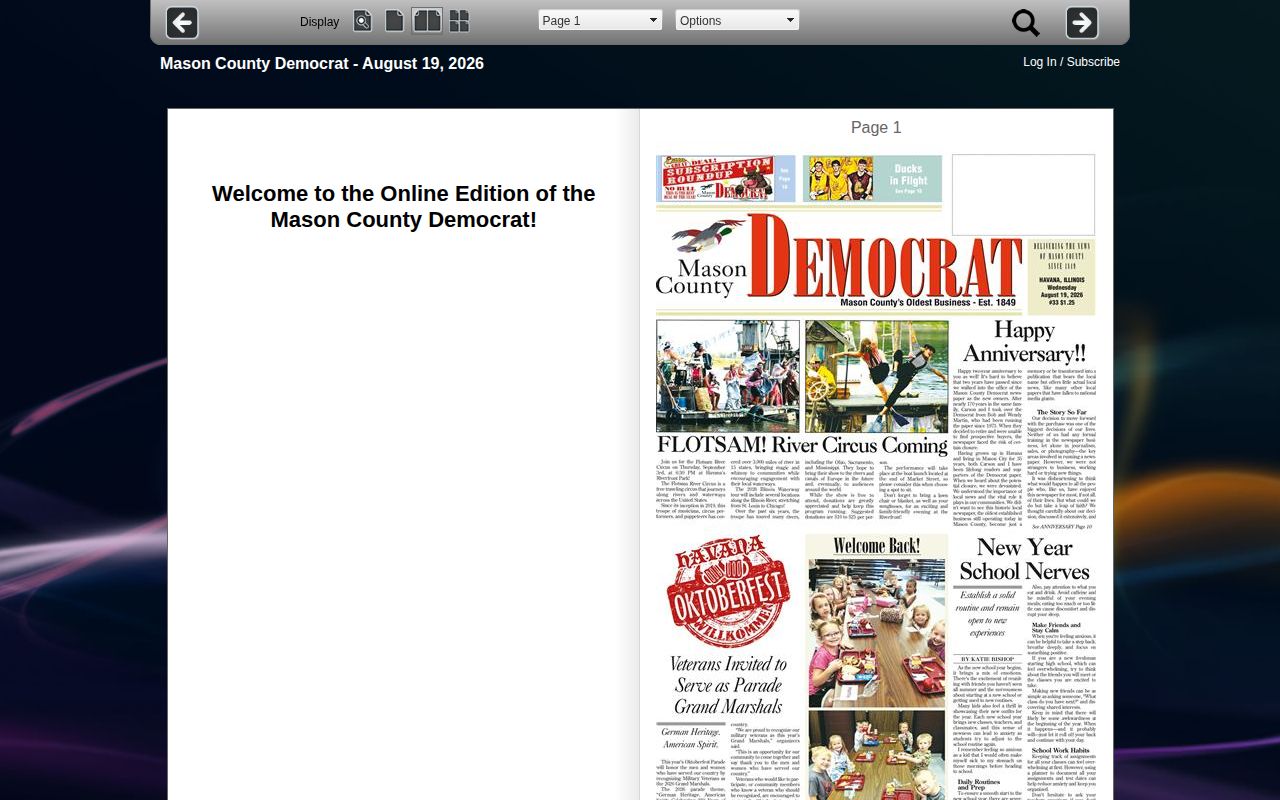Viewport: 1280px width, 800px height.
Task: Click the Make Friends and Stay Calm subheading
Action: [x=1056, y=628]
